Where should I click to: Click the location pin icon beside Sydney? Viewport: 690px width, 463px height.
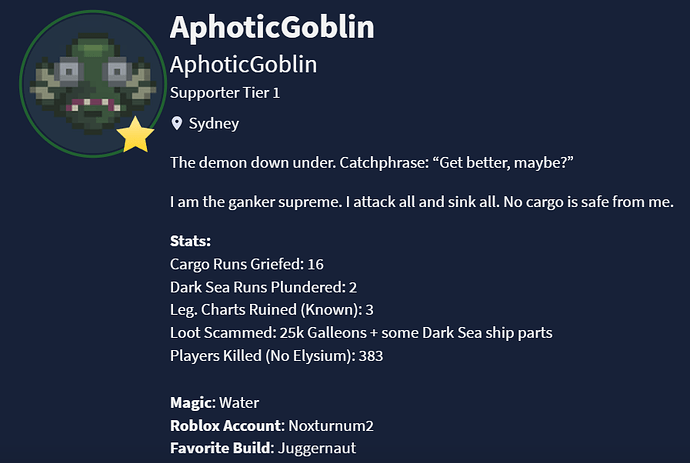177,124
